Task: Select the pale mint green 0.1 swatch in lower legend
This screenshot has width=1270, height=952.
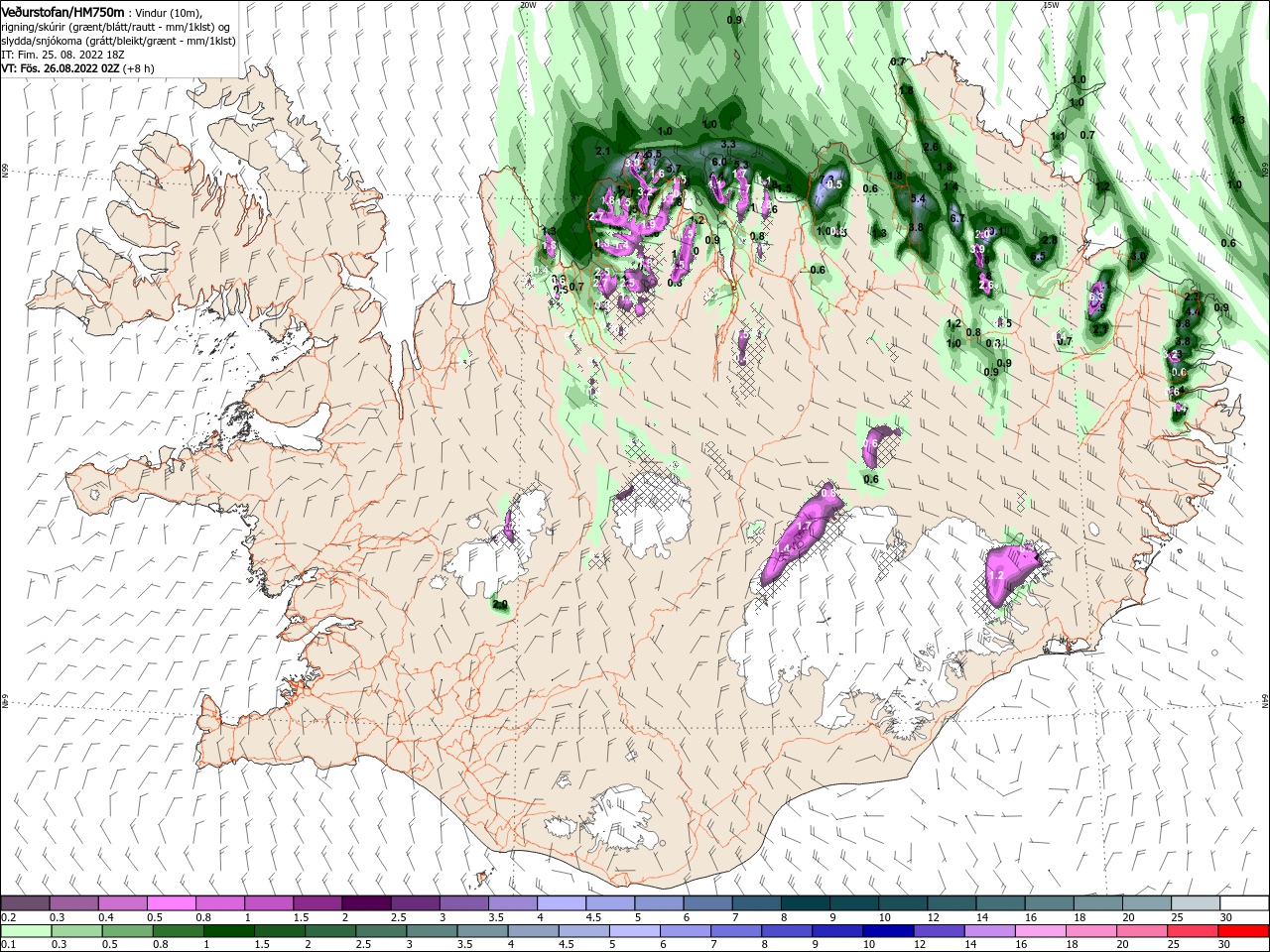Action: (26, 931)
